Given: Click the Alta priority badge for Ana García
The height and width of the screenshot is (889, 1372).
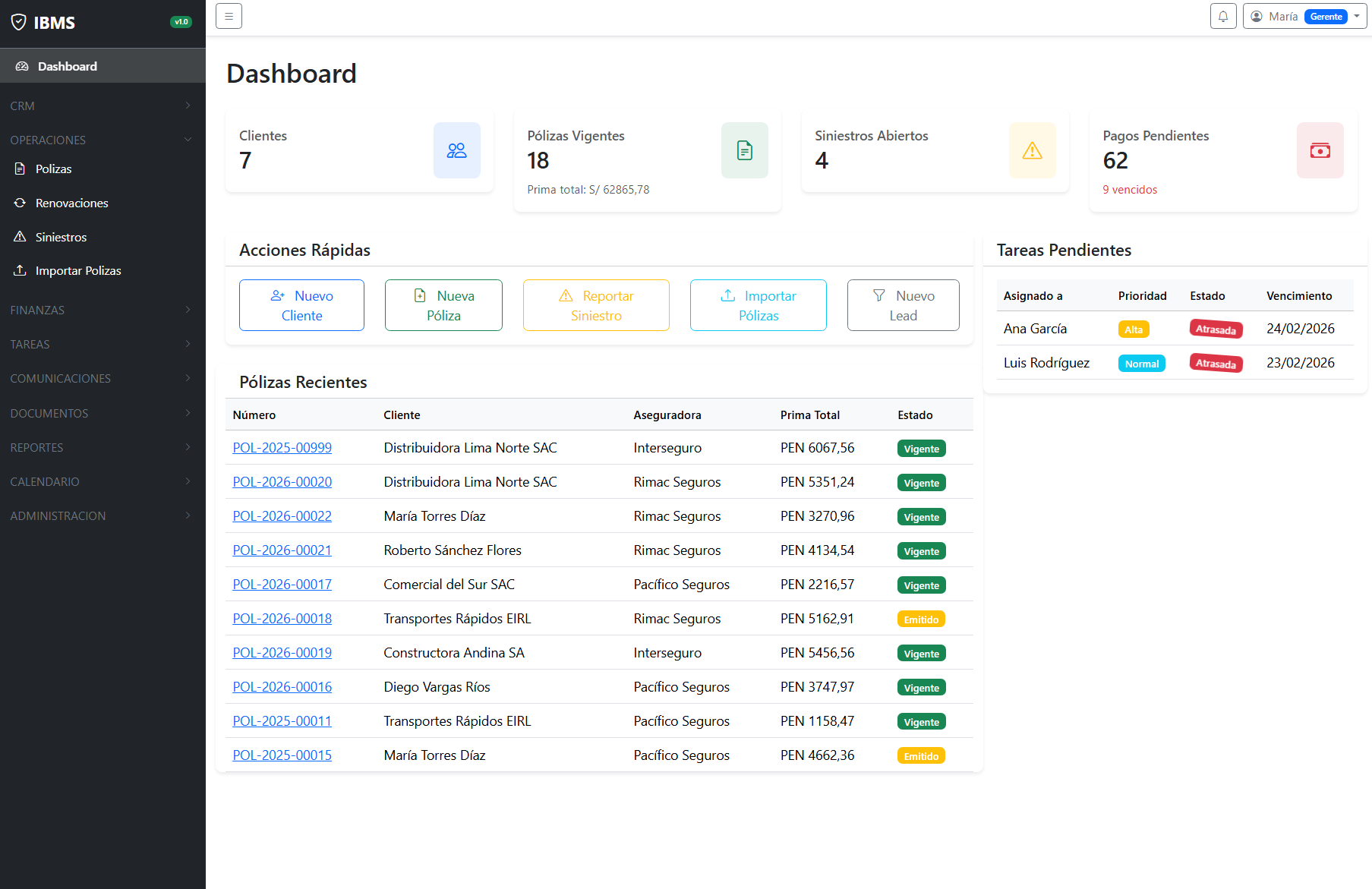Looking at the screenshot, I should coord(1134,329).
